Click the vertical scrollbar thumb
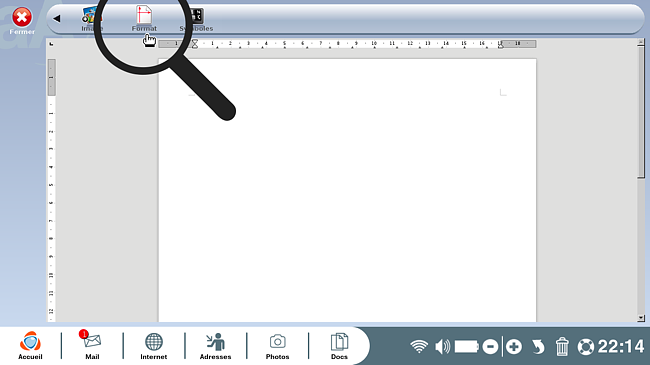The height and width of the screenshot is (365, 650). click(x=641, y=112)
